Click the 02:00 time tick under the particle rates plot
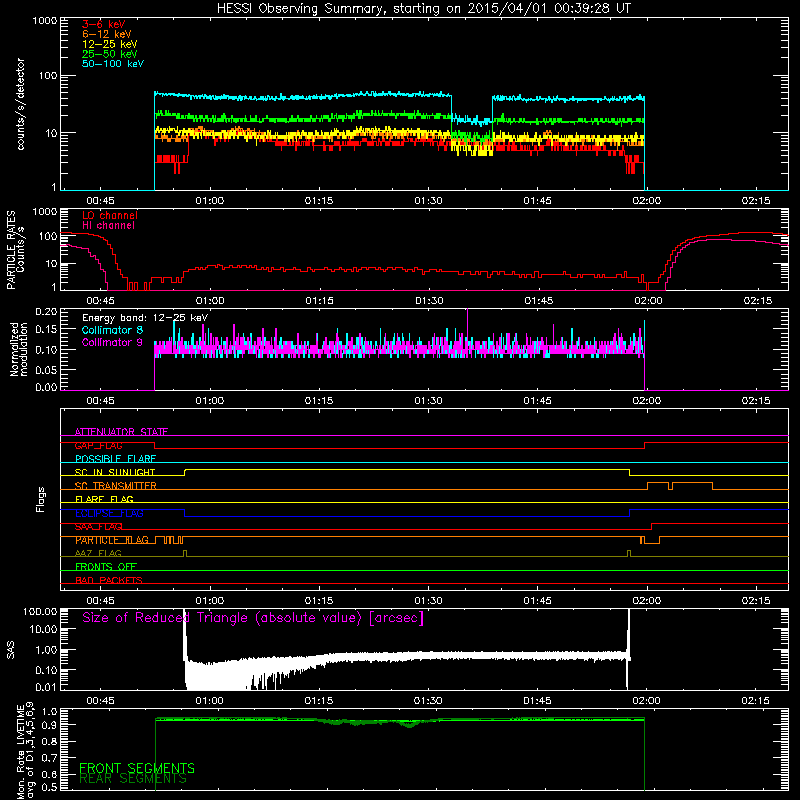 click(x=648, y=301)
